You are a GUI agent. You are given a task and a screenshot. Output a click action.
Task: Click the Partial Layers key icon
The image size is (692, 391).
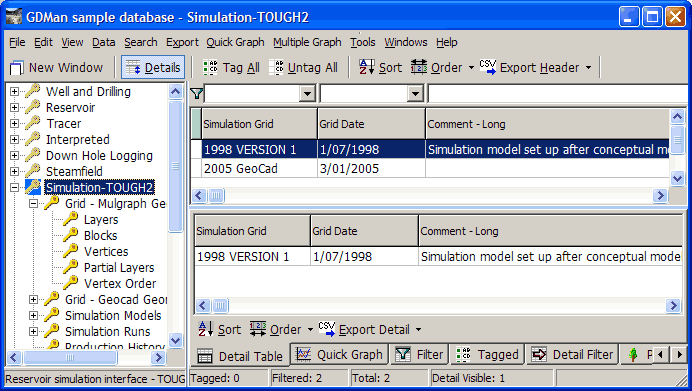click(x=71, y=267)
